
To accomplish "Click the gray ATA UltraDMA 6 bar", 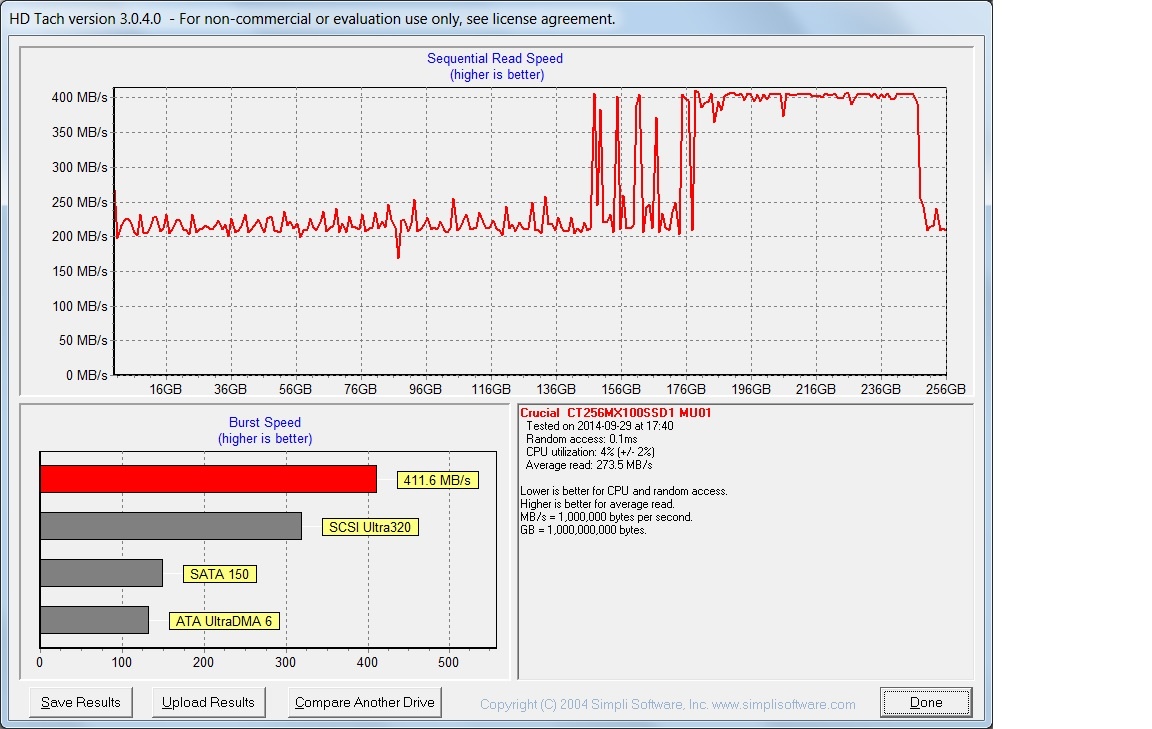I will pos(95,620).
